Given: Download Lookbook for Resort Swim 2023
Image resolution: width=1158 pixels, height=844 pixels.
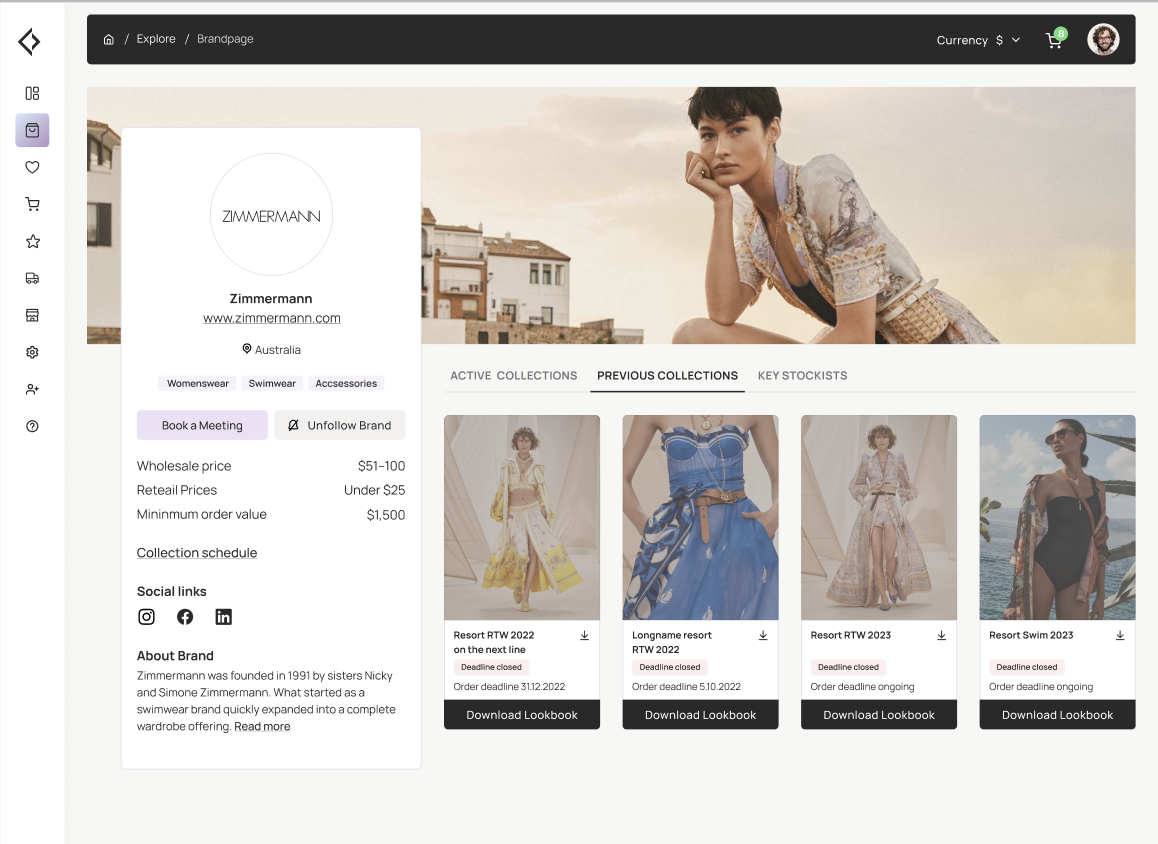Looking at the screenshot, I should pyautogui.click(x=1057, y=715).
